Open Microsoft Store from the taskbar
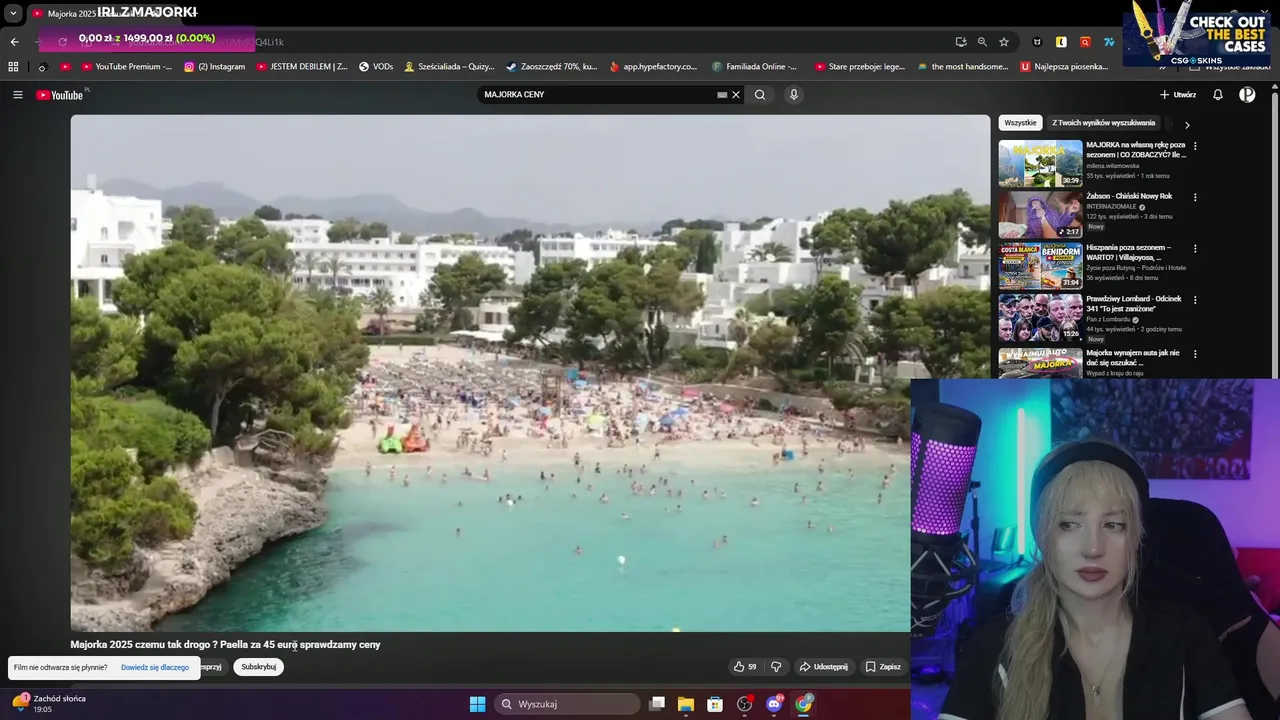This screenshot has width=1280, height=720. click(x=715, y=704)
